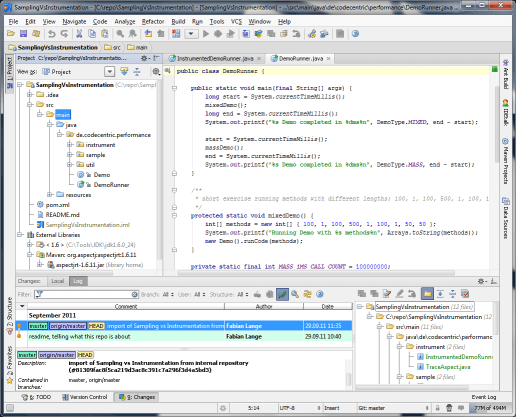The height and width of the screenshot is (417, 516).
Task: Click the Save All toolbar icon
Action: pos(23,34)
